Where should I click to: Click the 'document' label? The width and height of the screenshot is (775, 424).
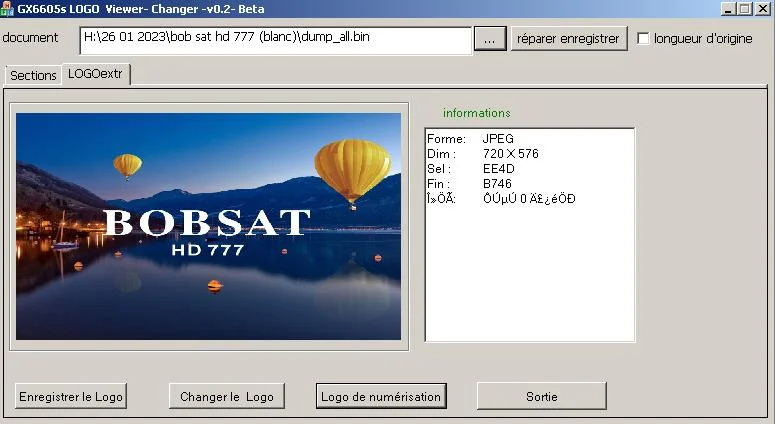click(x=30, y=38)
